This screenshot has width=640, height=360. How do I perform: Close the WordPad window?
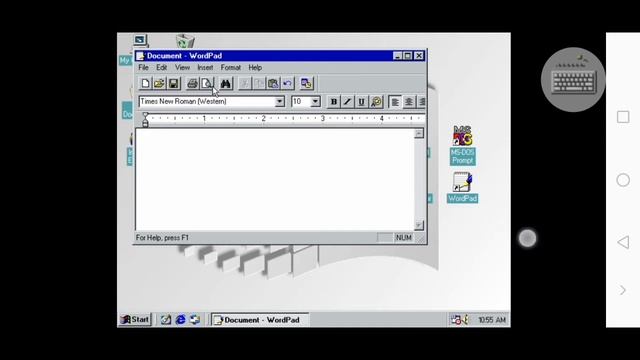coord(419,56)
